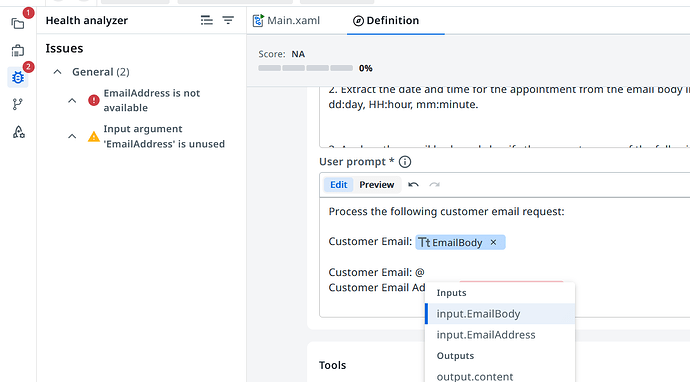Choose output.content from the suggestion list
The width and height of the screenshot is (690, 382).
[x=500, y=376]
